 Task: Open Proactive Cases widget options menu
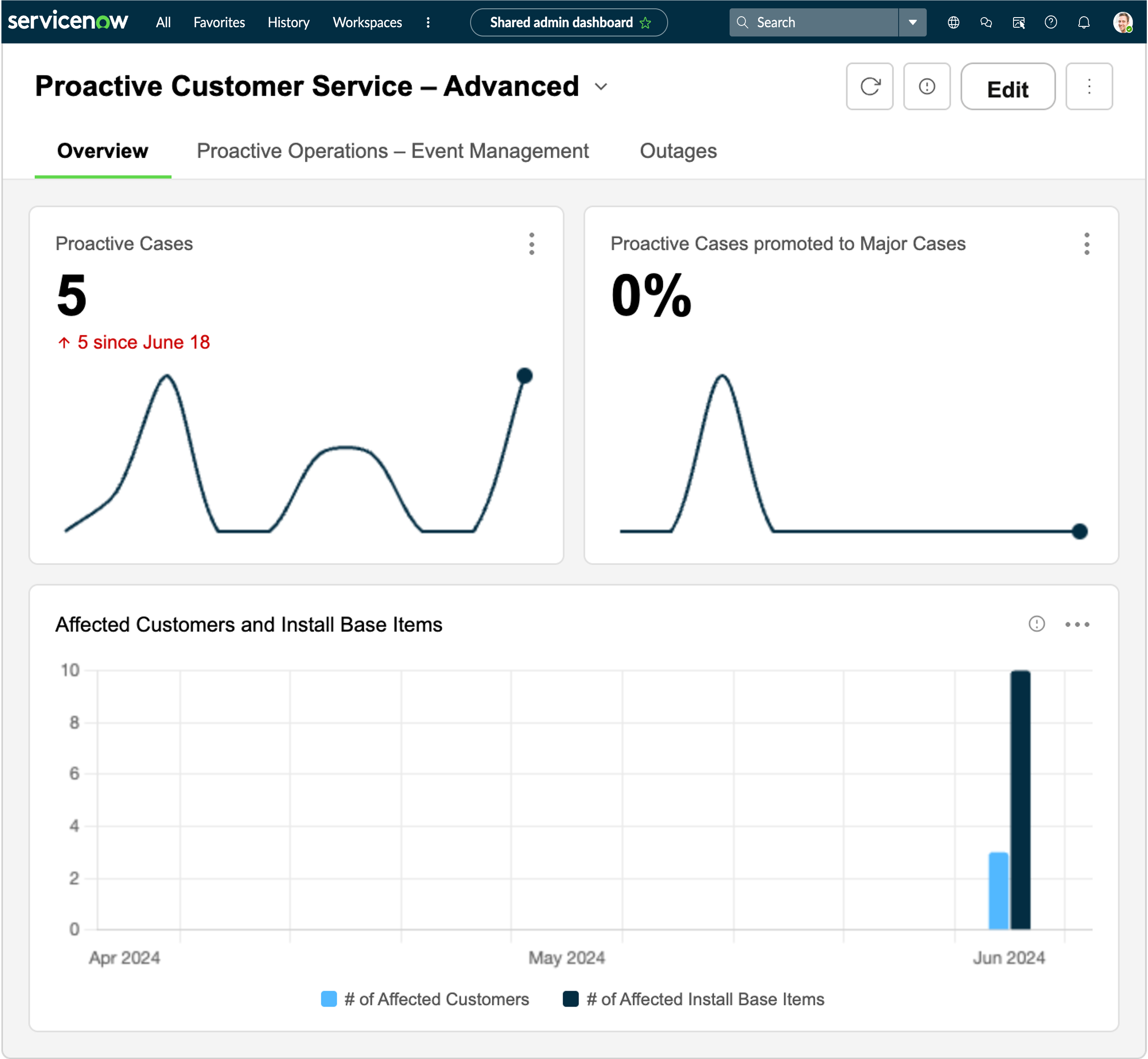pos(532,243)
